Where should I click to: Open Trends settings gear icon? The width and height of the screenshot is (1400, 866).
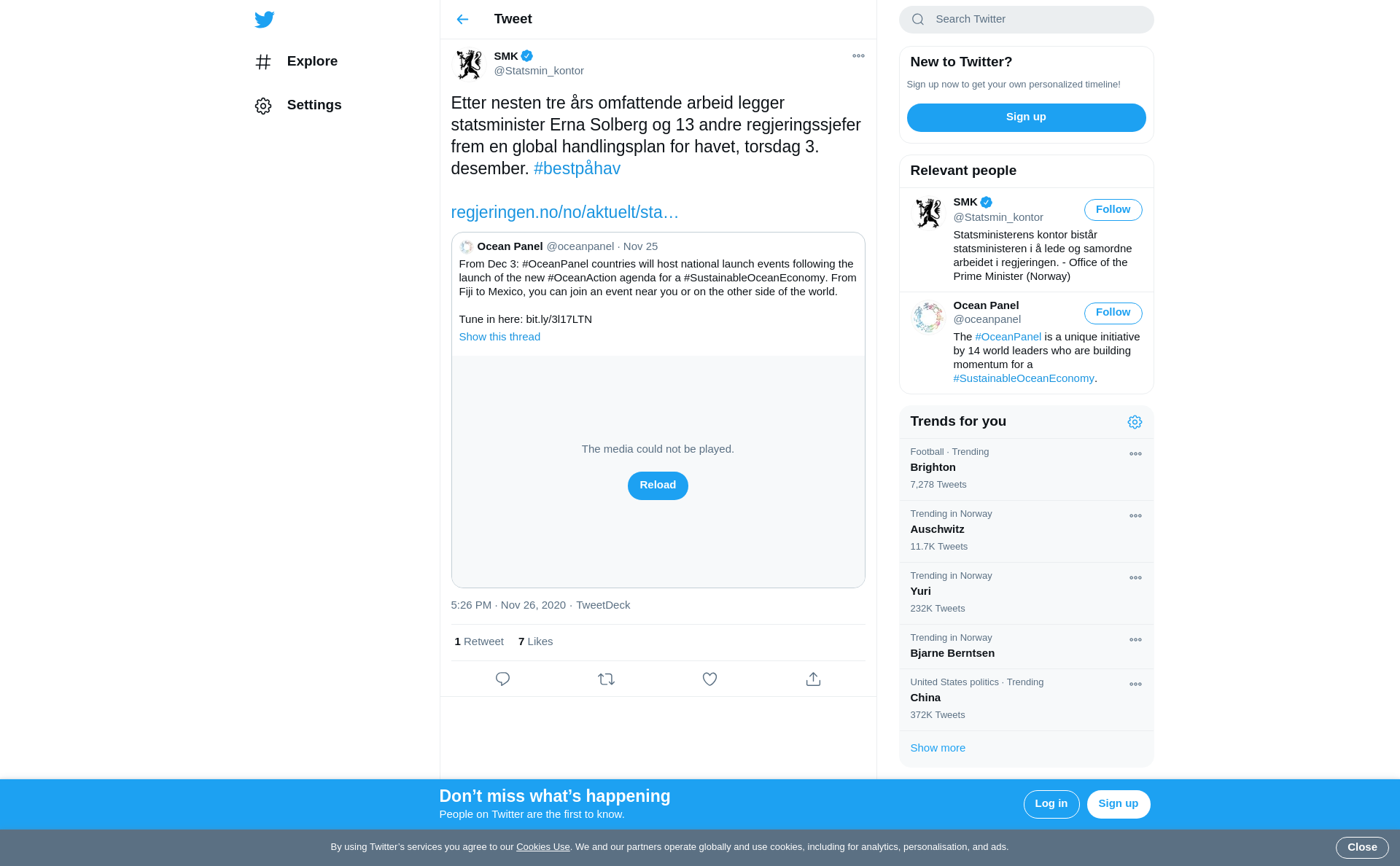[1135, 422]
